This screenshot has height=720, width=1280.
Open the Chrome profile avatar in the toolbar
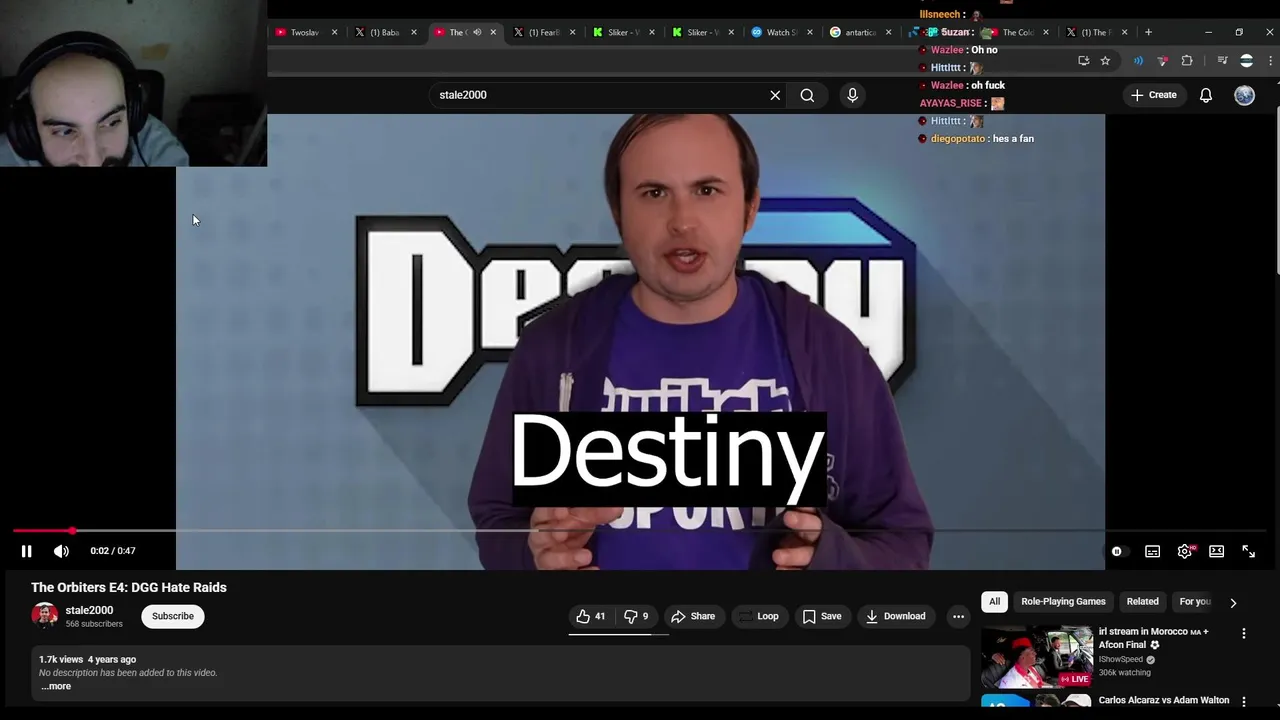pyautogui.click(x=1246, y=61)
